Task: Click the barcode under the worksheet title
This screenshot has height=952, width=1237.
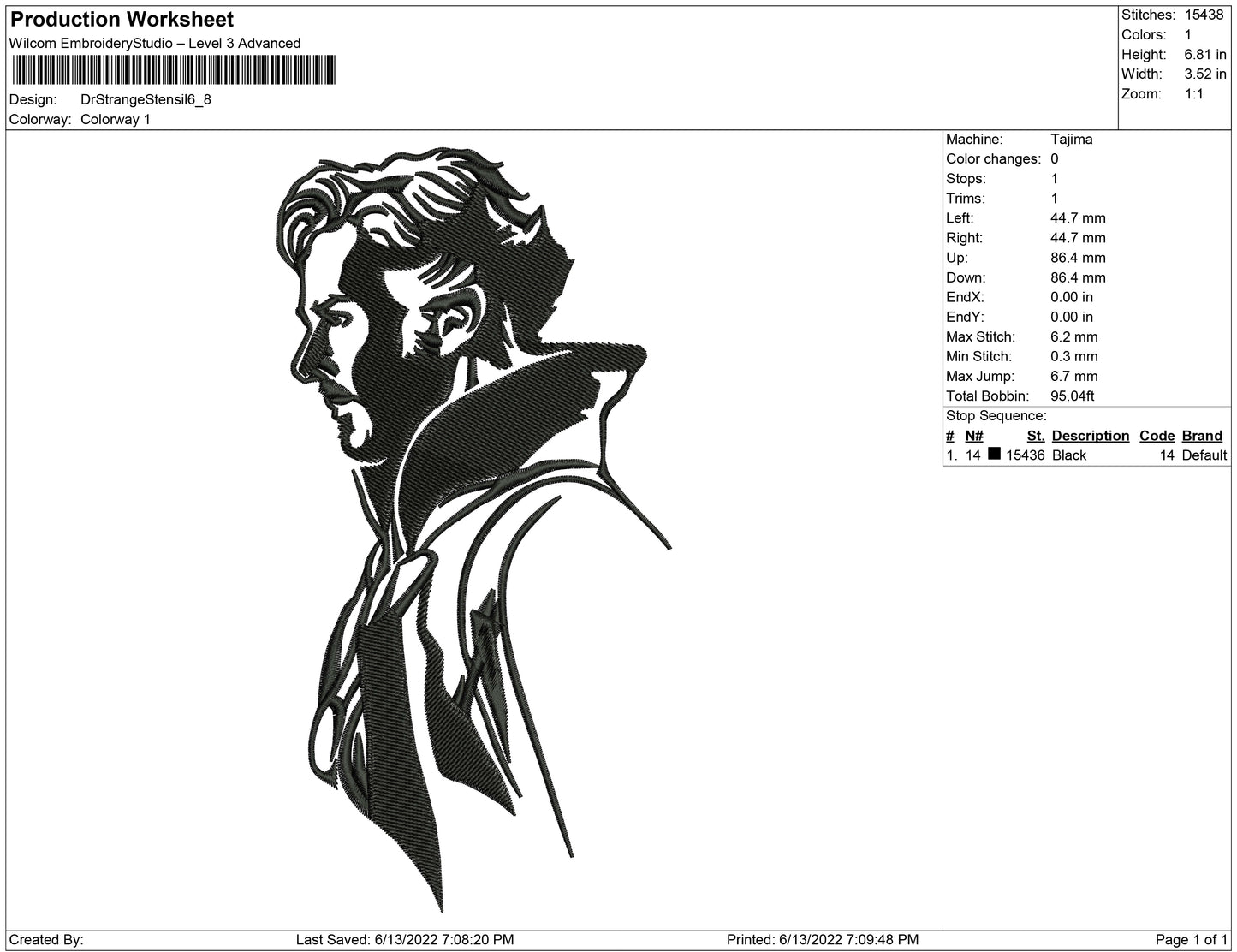Action: [x=173, y=70]
